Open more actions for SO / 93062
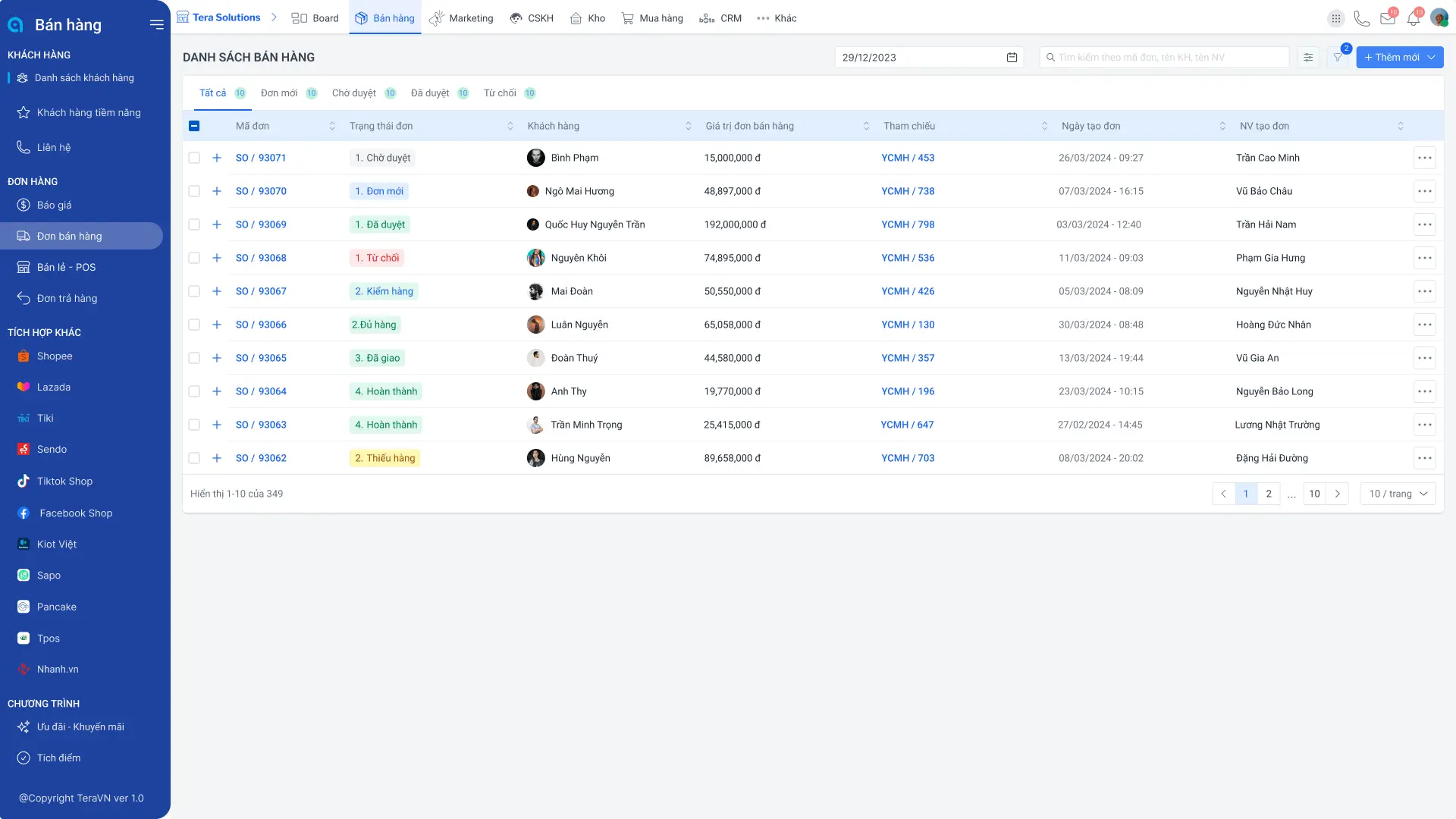Image resolution: width=1456 pixels, height=819 pixels. (x=1425, y=458)
